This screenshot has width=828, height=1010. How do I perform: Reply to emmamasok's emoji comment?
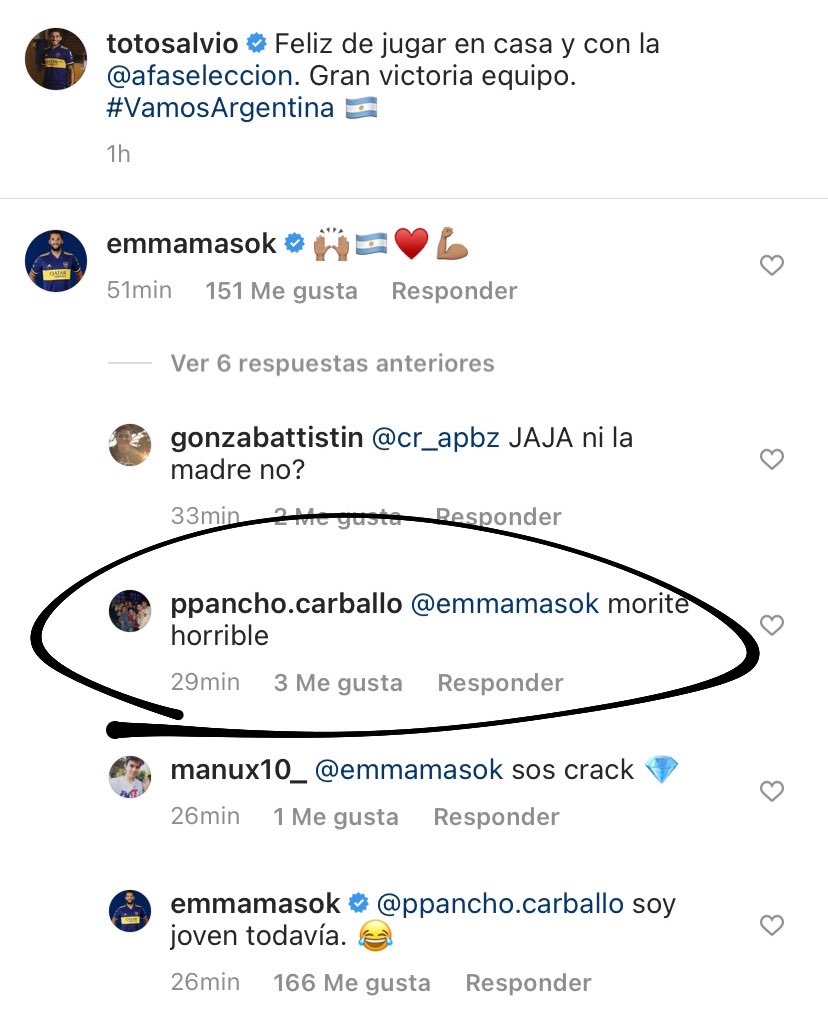point(454,291)
